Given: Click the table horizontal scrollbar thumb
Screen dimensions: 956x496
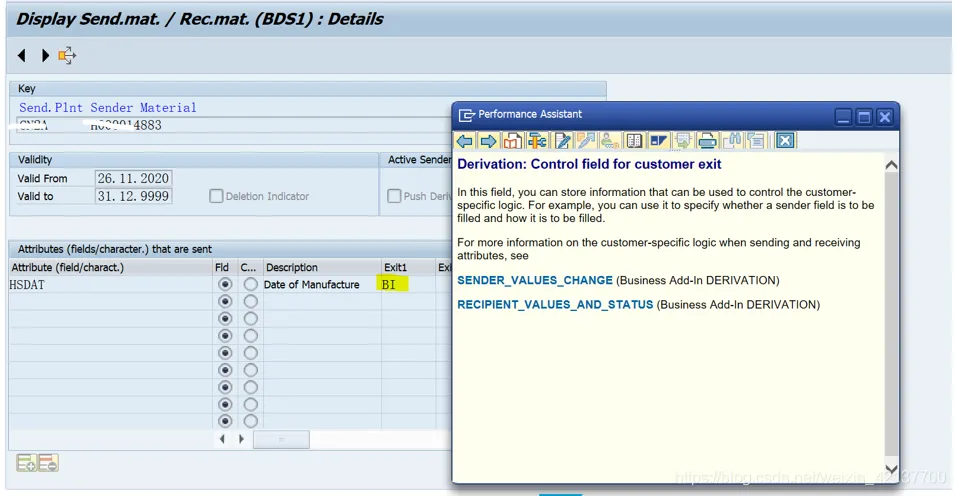Looking at the screenshot, I should [x=281, y=439].
